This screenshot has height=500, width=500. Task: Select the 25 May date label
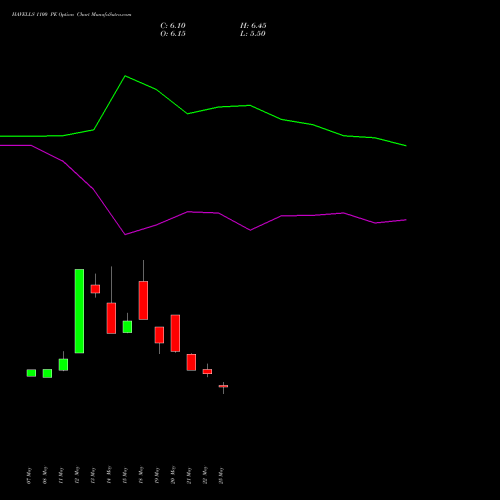[x=221, y=476]
